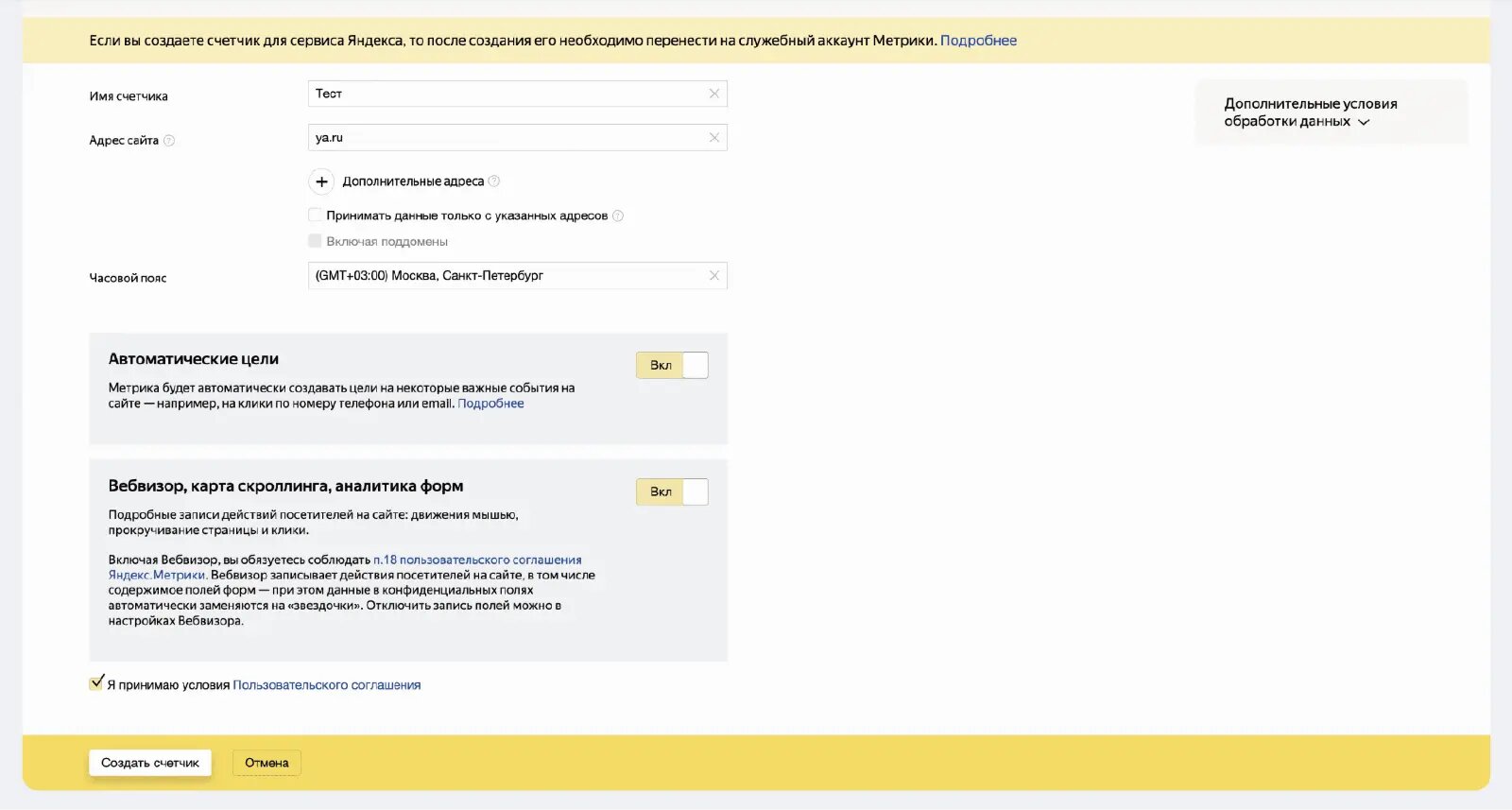Toggle the Автоматические цели switch

pos(672,366)
